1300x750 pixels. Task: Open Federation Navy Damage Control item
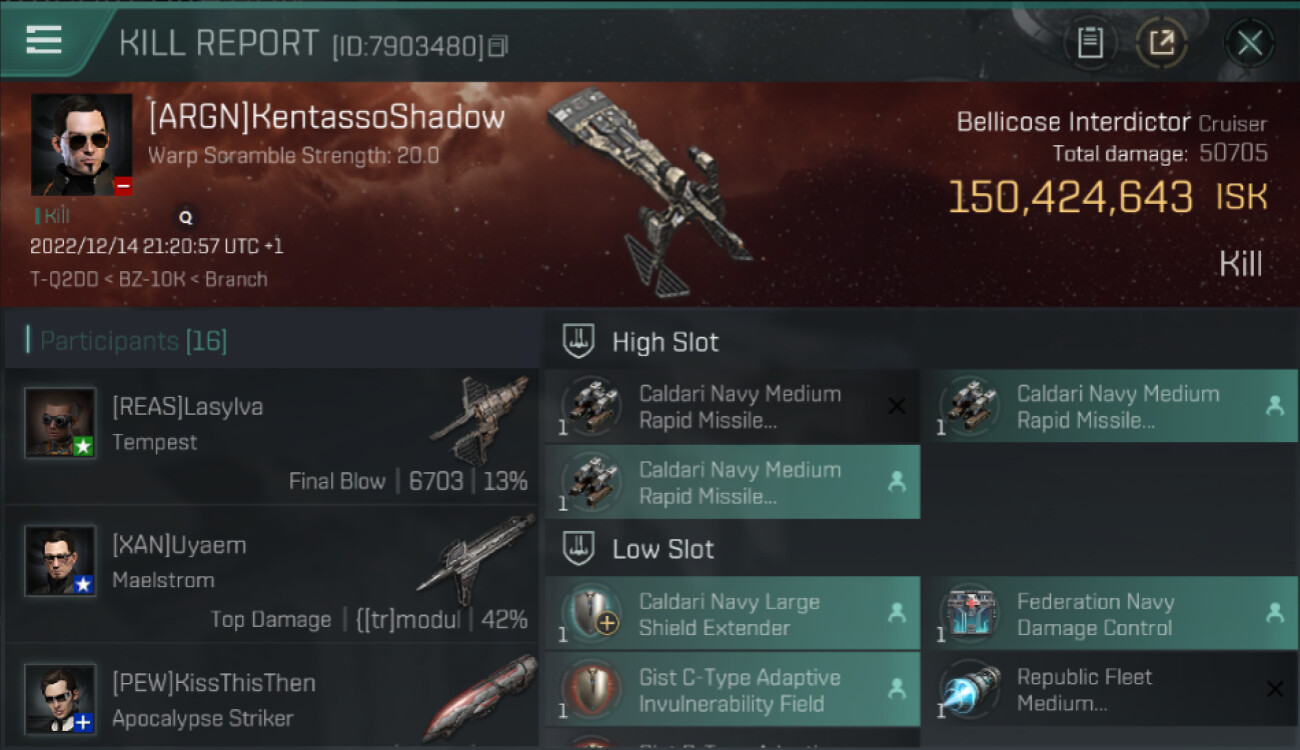pyautogui.click(x=1109, y=613)
